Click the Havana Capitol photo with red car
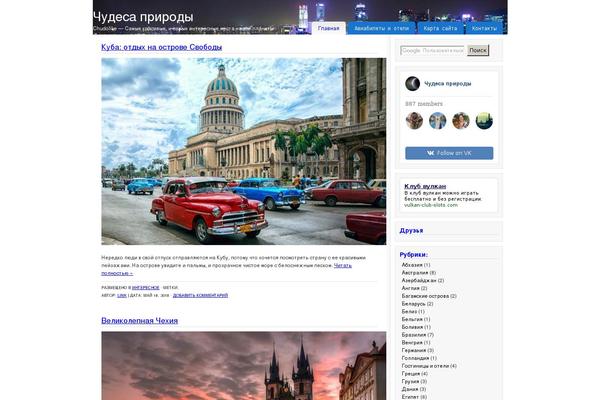 click(244, 151)
